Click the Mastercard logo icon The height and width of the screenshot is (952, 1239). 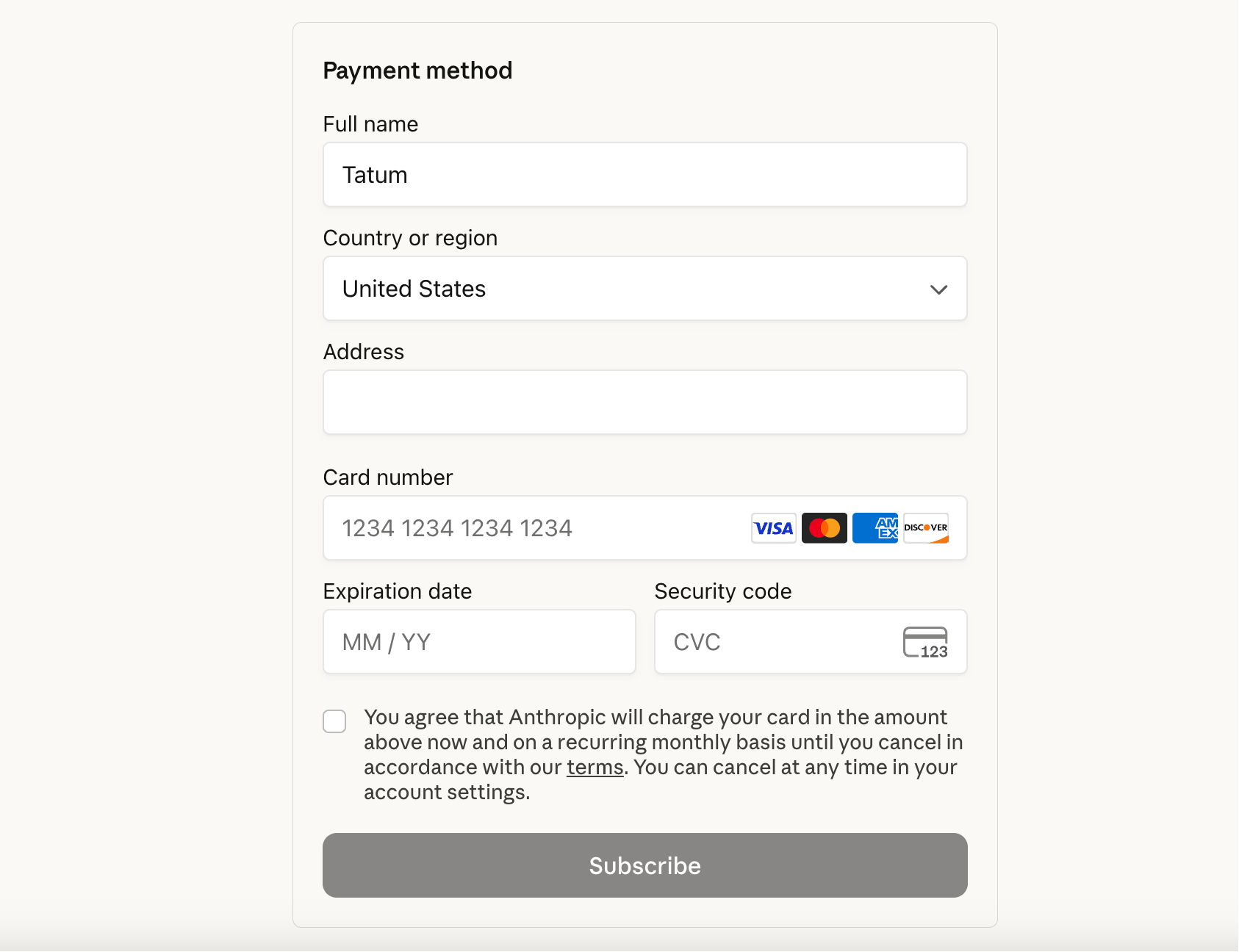coord(824,528)
